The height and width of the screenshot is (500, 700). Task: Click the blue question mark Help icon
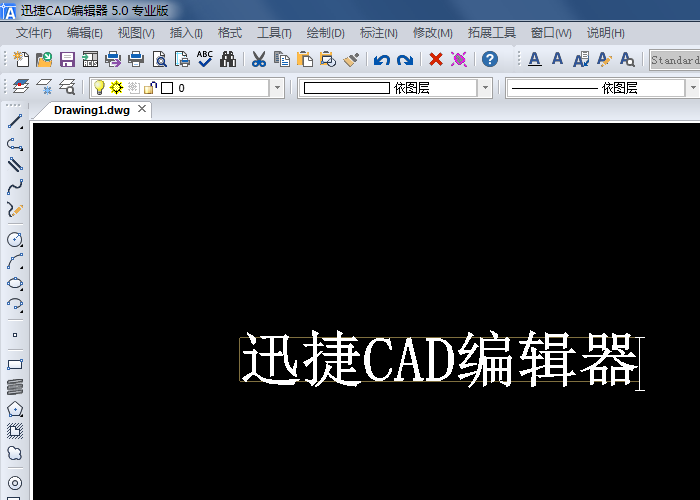point(490,59)
